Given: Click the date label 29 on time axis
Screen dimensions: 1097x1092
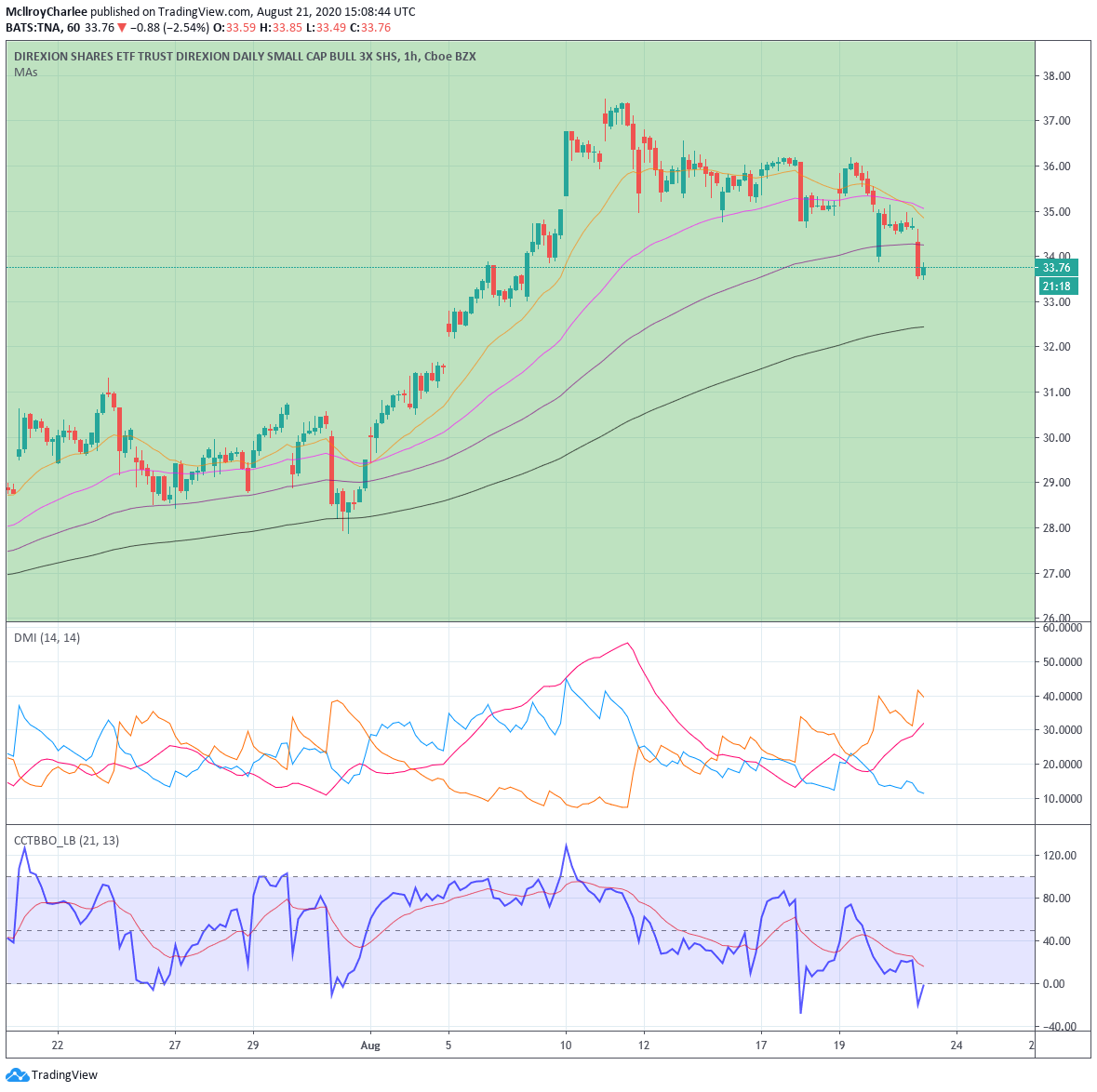Looking at the screenshot, I should (252, 1045).
